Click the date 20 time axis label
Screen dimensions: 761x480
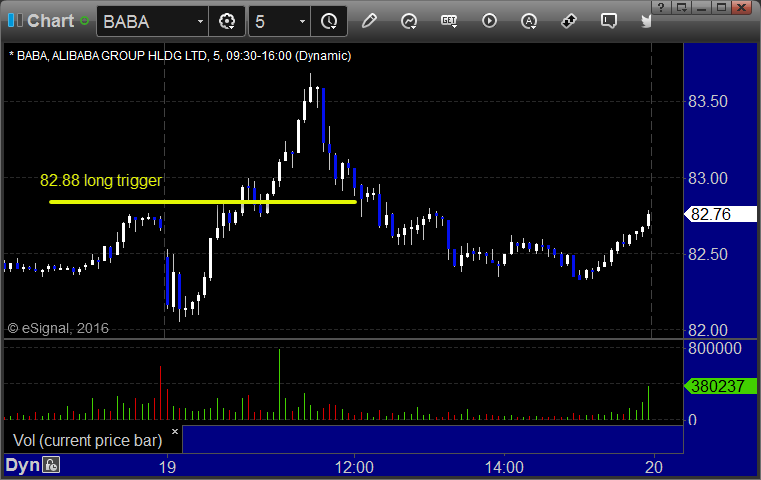pos(654,467)
